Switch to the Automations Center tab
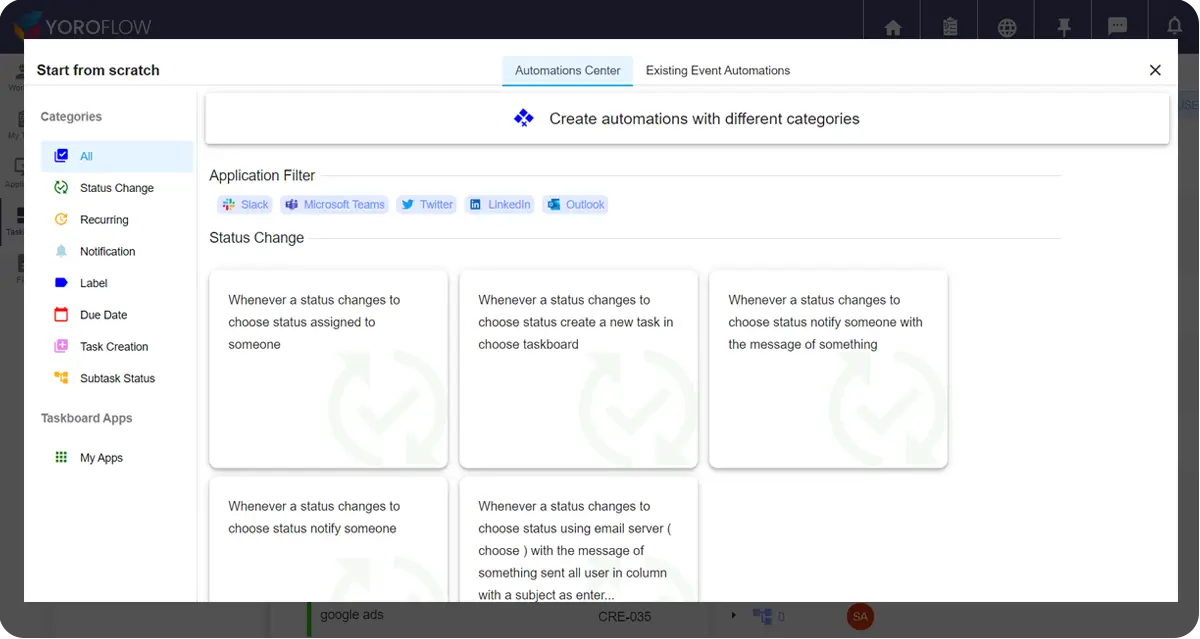Image resolution: width=1200 pixels, height=639 pixels. (x=567, y=70)
